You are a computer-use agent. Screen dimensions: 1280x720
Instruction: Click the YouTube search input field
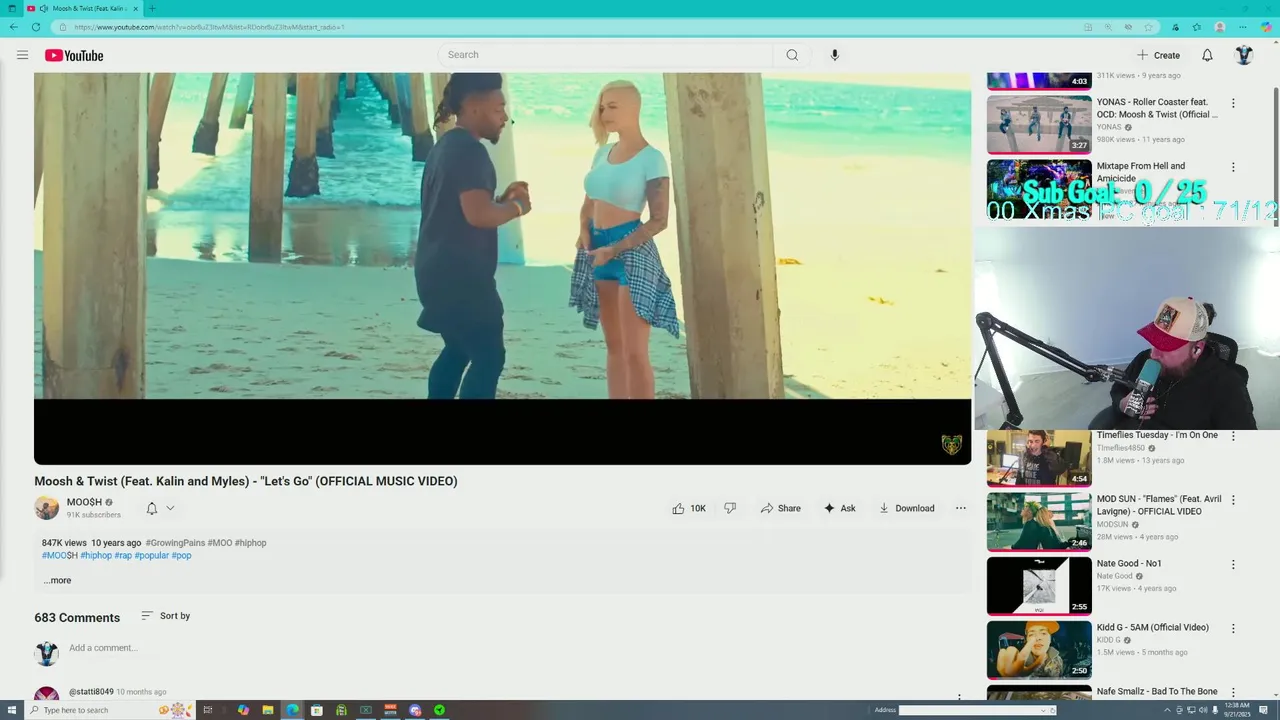point(605,55)
